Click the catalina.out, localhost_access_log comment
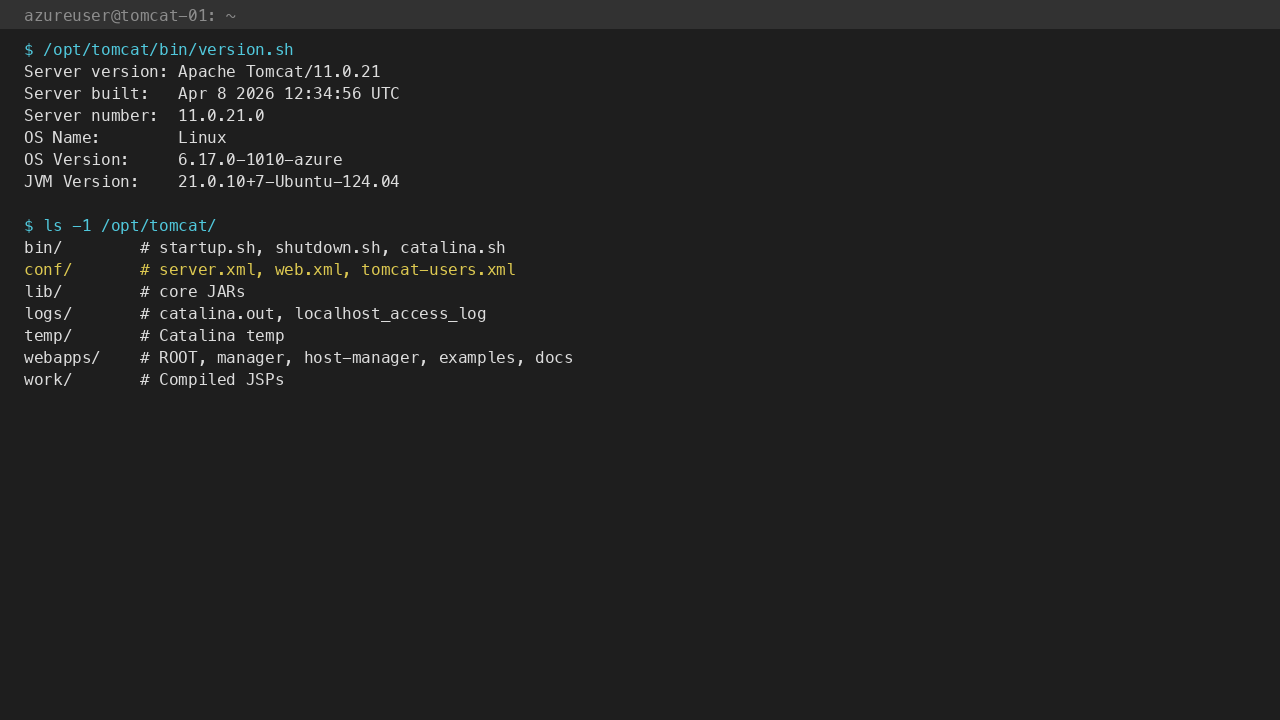 coord(313,314)
